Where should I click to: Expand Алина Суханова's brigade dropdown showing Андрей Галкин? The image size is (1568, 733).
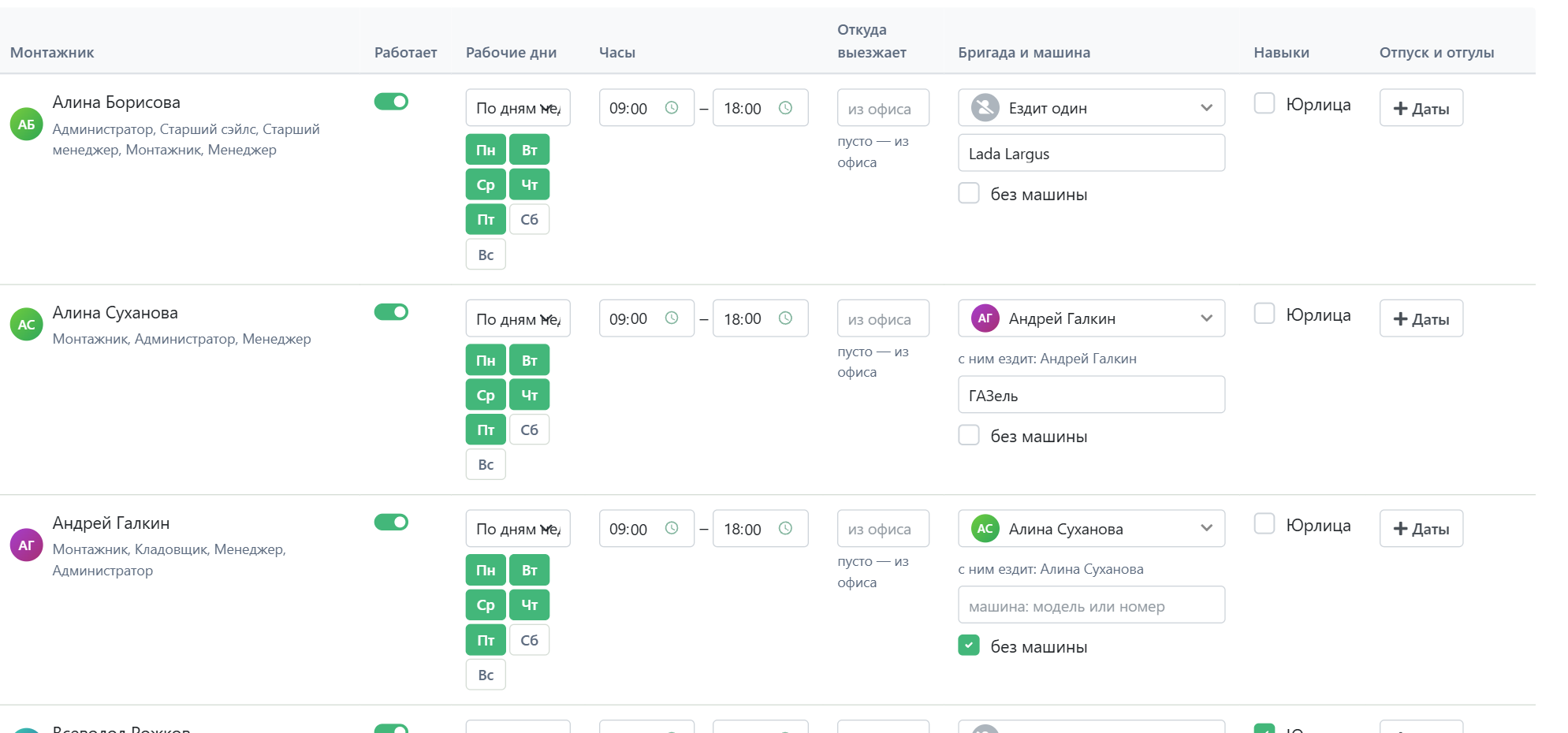click(1092, 318)
